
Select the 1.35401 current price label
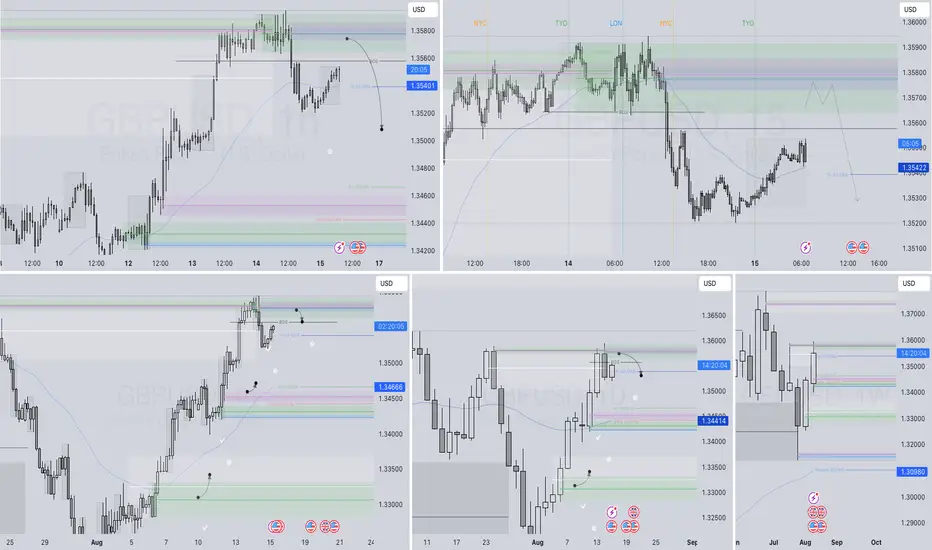coord(422,86)
